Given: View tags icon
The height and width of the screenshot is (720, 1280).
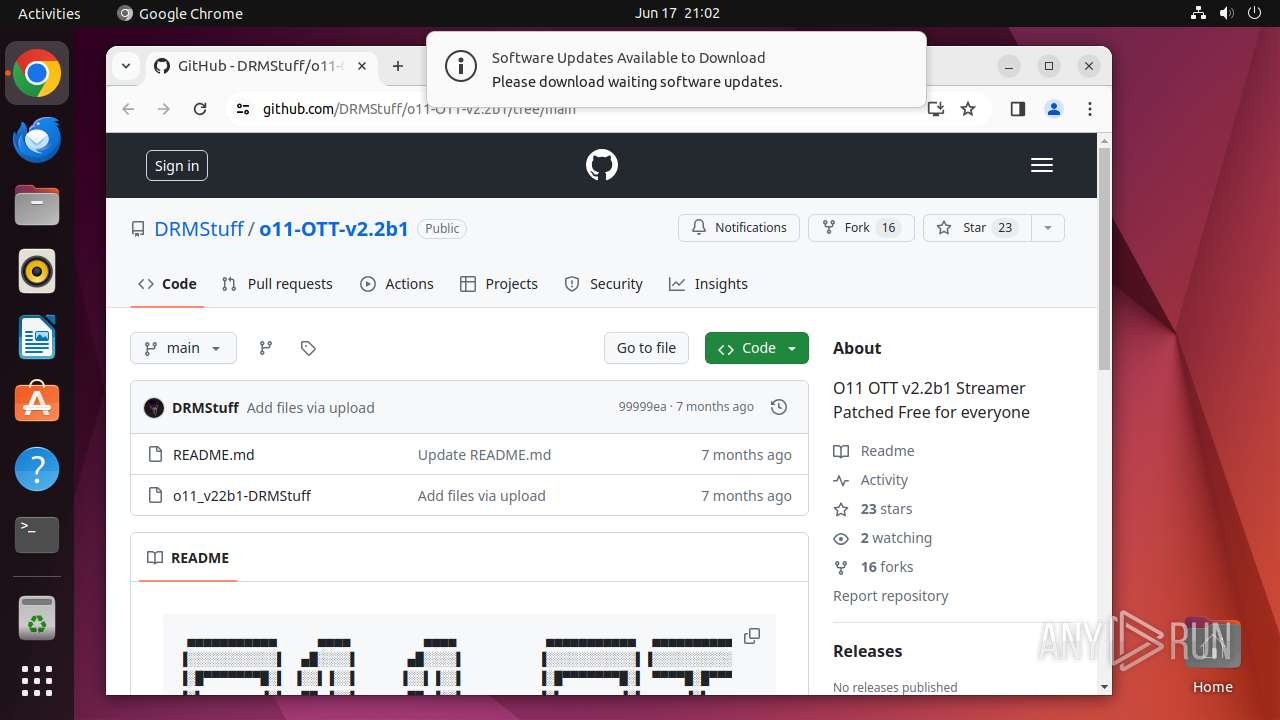Looking at the screenshot, I should [x=308, y=348].
